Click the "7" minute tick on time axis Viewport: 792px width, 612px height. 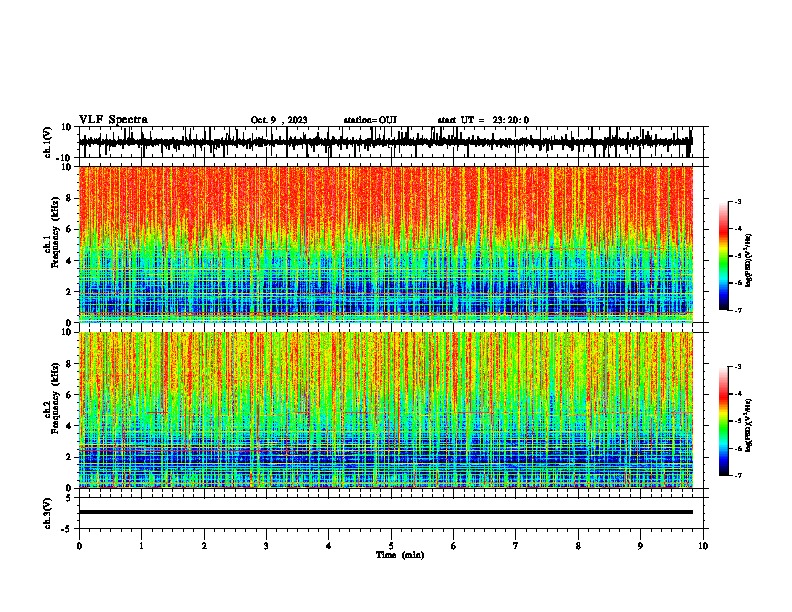coord(516,546)
